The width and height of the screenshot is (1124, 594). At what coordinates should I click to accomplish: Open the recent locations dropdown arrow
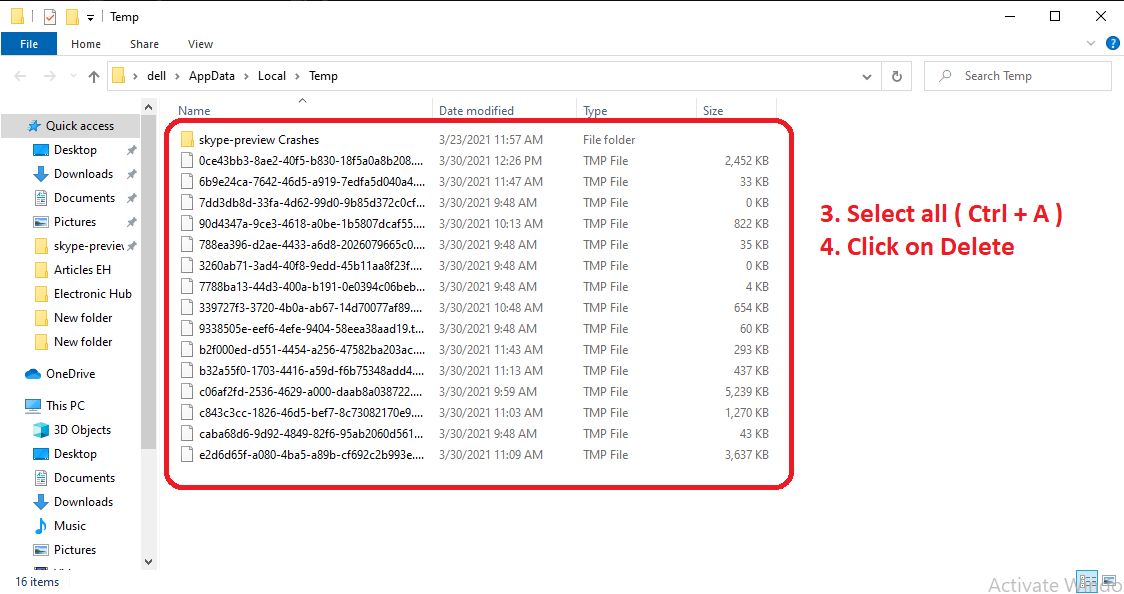point(73,76)
